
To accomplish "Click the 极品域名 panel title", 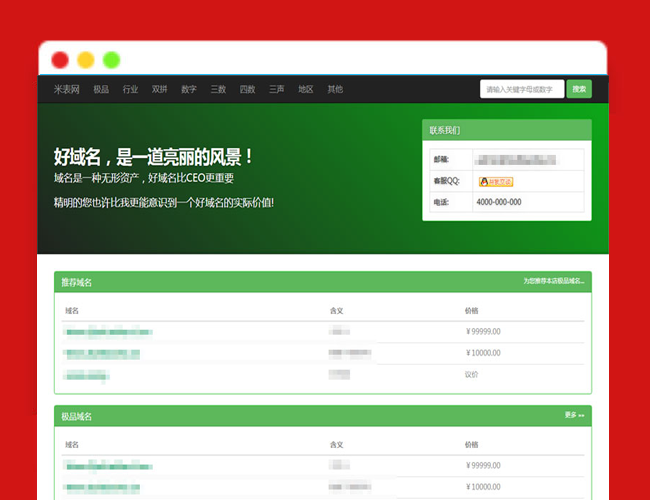I will click(x=76, y=417).
